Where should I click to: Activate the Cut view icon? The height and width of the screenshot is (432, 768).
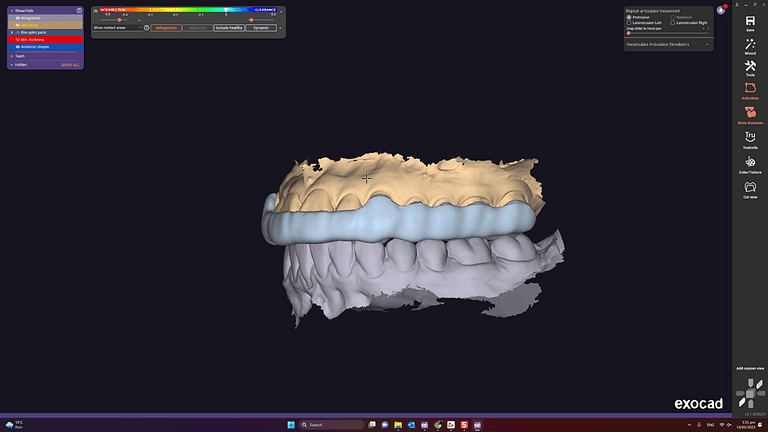[x=749, y=188]
